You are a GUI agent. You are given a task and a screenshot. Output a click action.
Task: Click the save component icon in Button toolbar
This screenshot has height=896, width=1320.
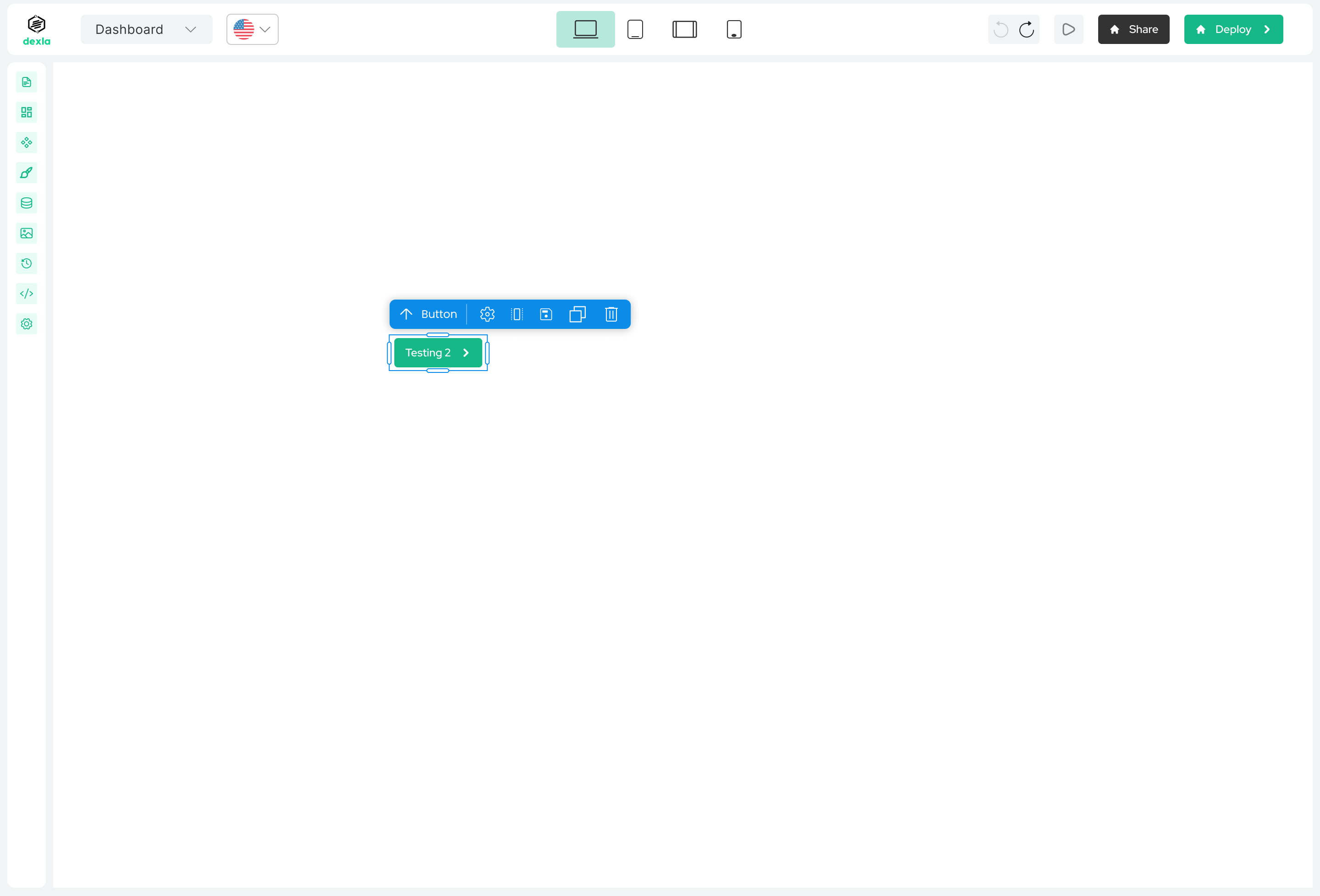click(546, 314)
